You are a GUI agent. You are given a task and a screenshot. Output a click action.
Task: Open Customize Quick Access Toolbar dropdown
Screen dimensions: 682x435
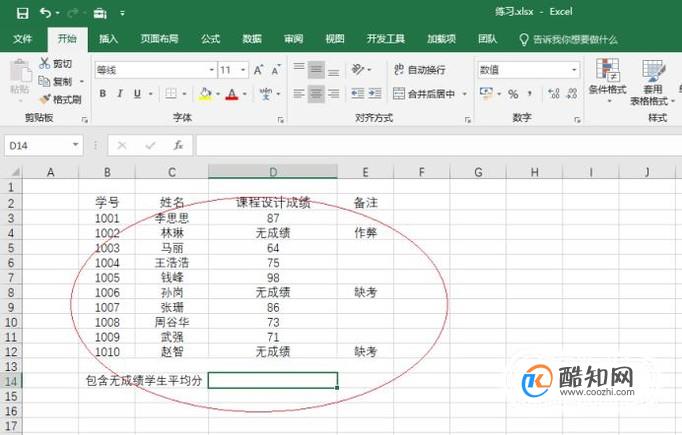[x=123, y=13]
